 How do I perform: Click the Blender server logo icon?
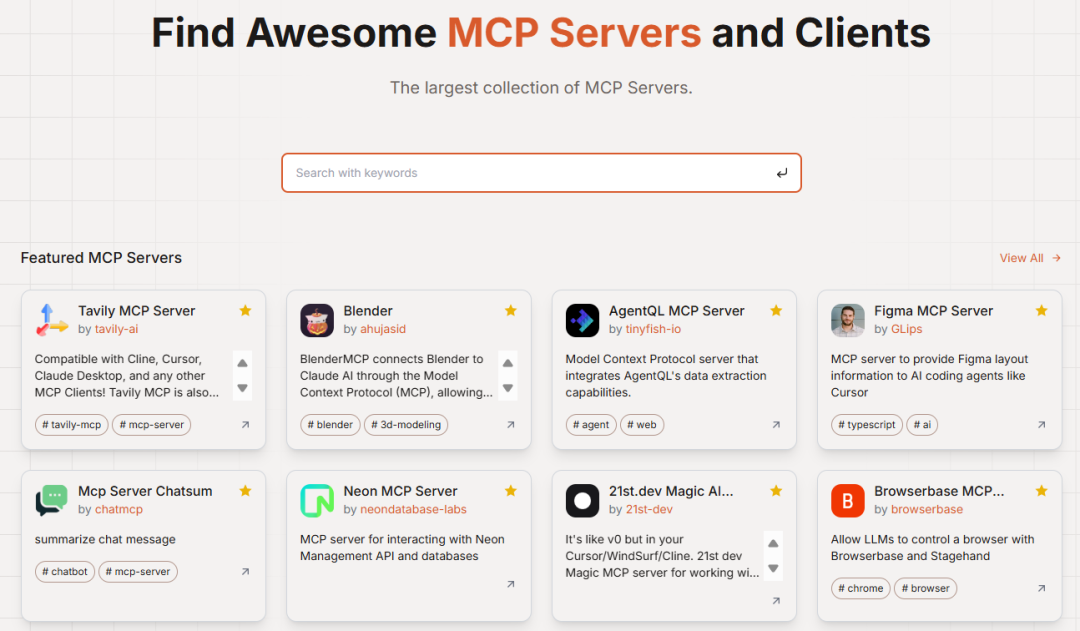click(x=317, y=320)
